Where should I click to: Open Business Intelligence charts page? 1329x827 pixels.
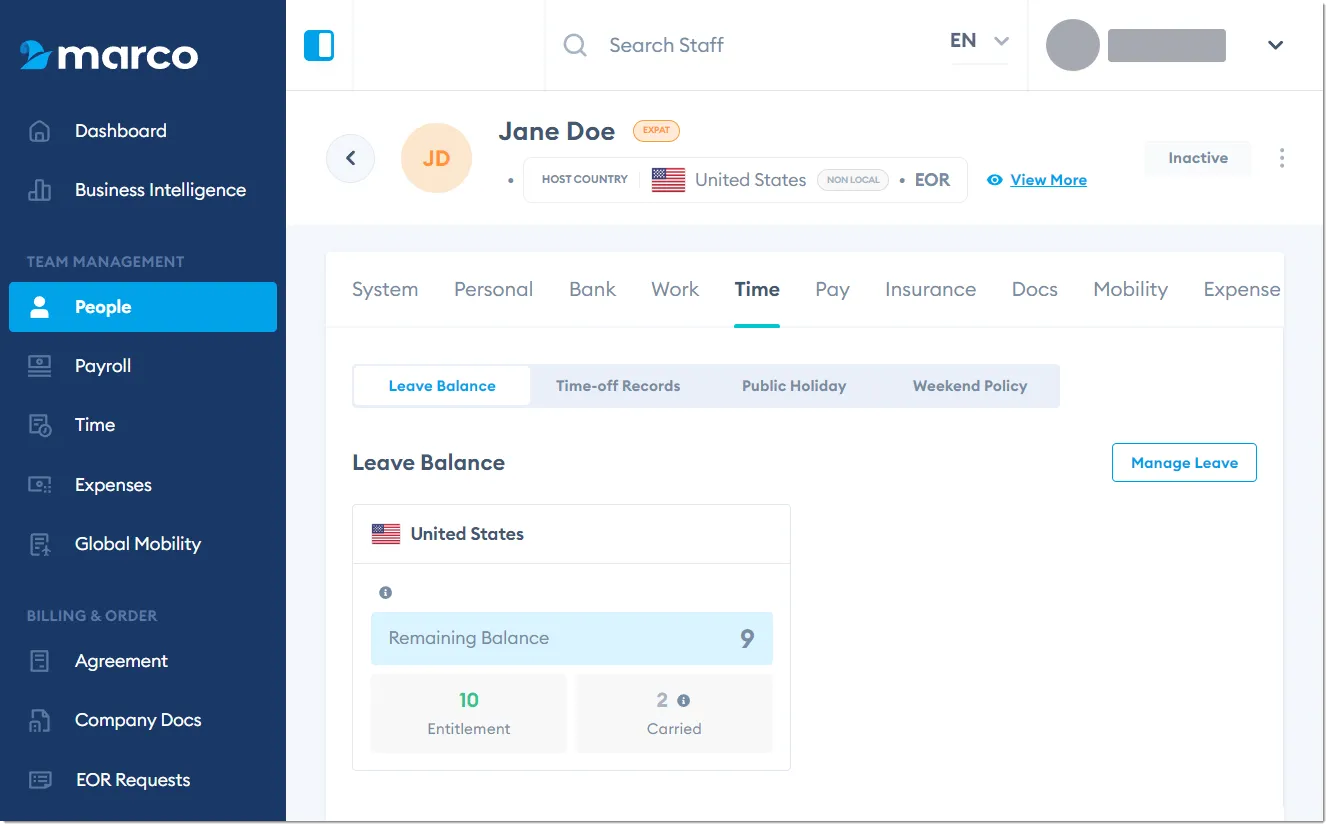(x=160, y=190)
